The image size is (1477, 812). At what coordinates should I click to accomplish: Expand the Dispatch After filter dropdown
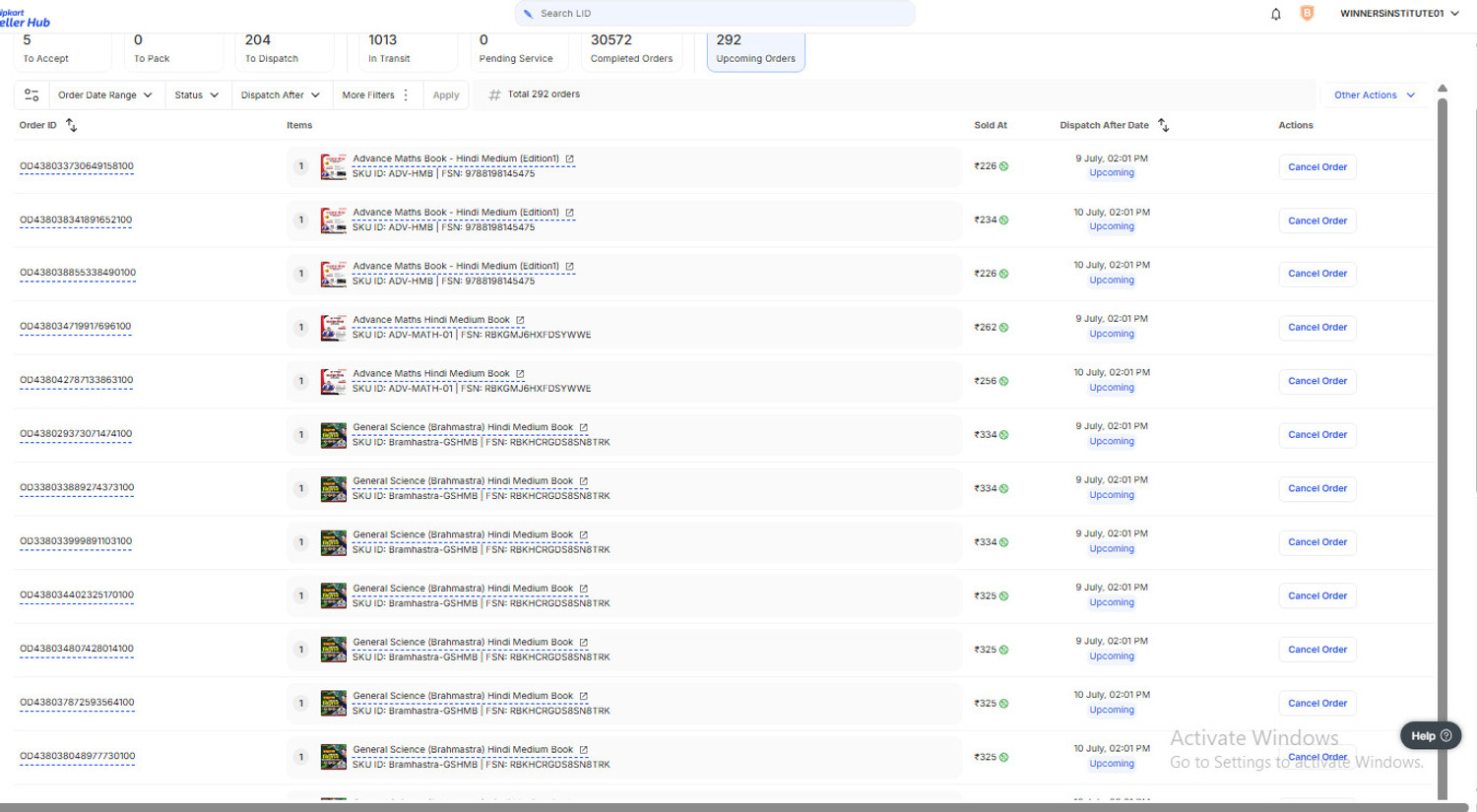[280, 95]
